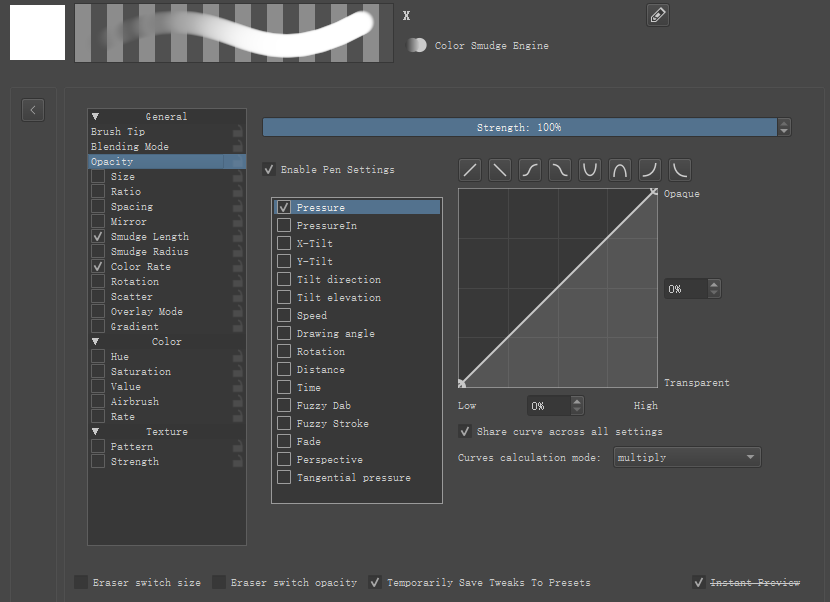Screen dimensions: 830x602
Task: Apply the U-shaped curve preset
Action: point(590,170)
